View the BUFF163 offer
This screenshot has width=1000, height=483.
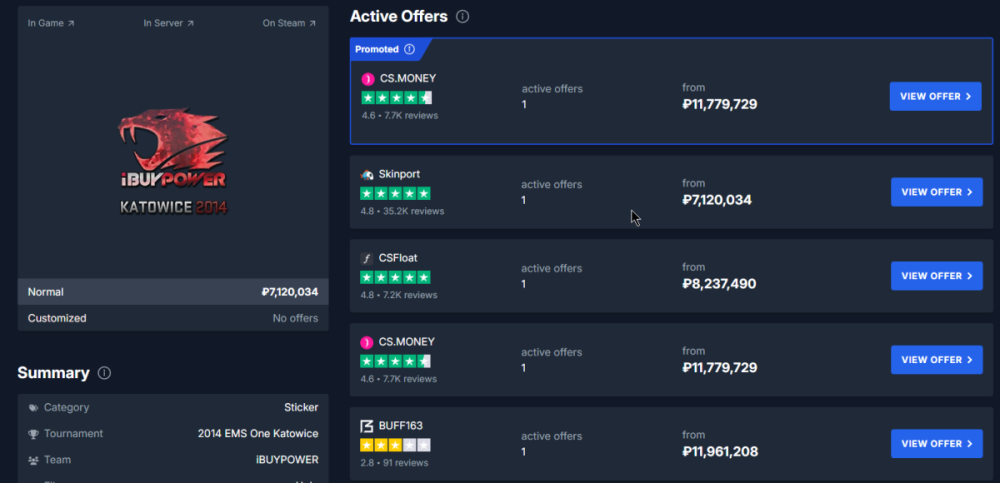tap(937, 443)
